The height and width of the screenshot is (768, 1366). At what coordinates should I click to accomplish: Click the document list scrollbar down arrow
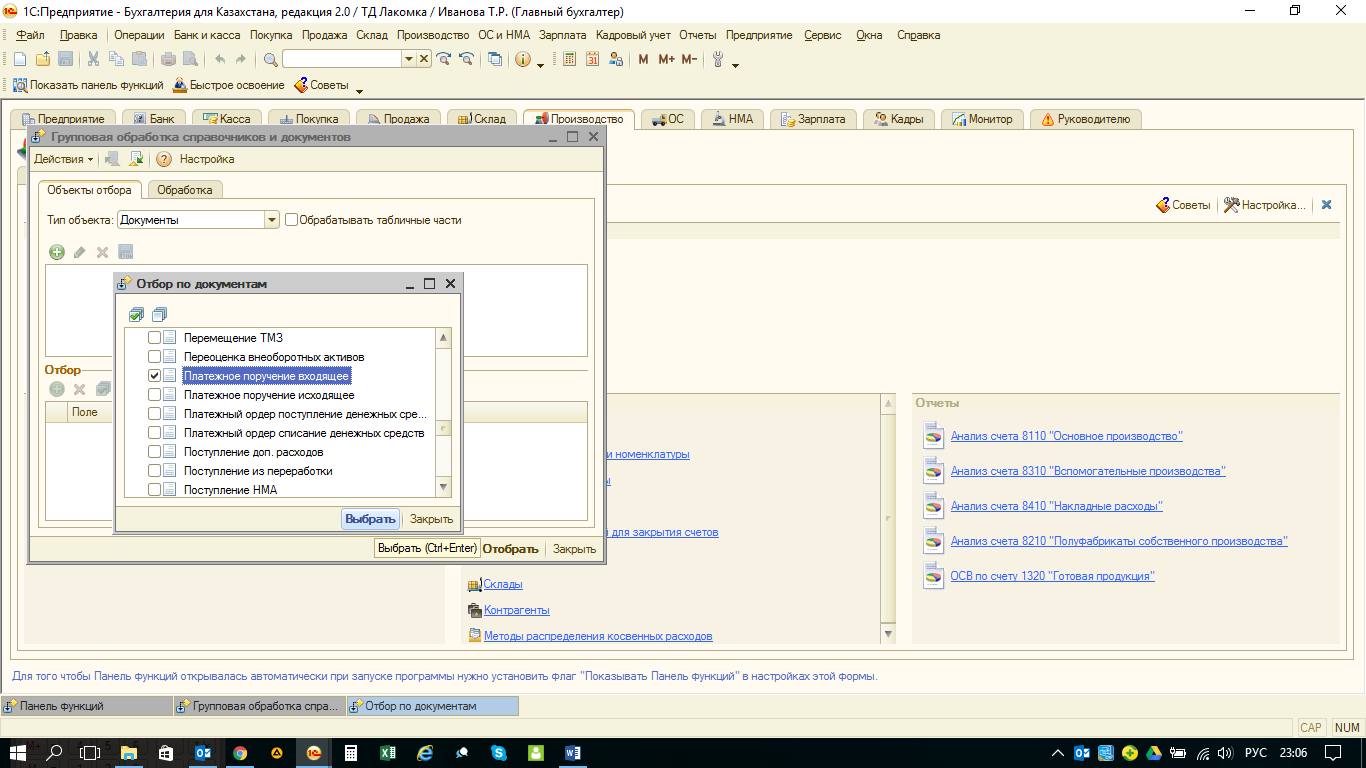444,487
